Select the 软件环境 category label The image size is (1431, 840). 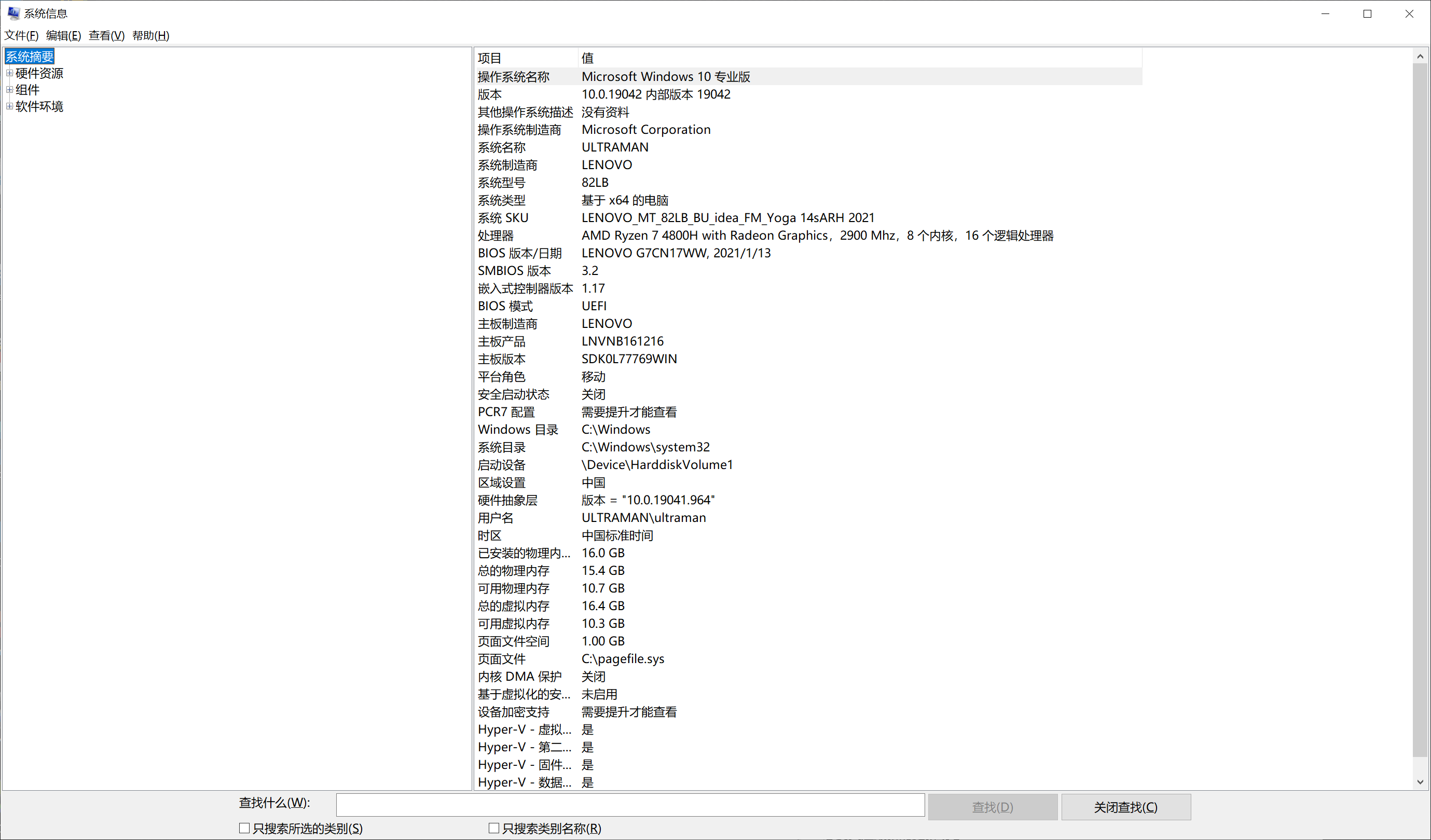(x=39, y=106)
